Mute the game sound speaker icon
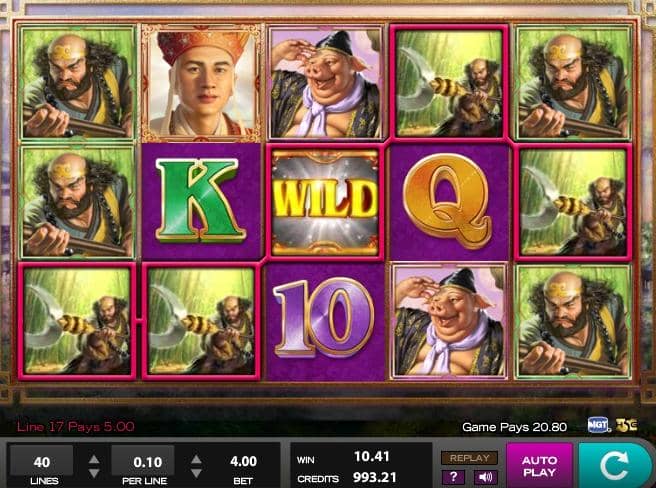The width and height of the screenshot is (656, 488). 485,477
